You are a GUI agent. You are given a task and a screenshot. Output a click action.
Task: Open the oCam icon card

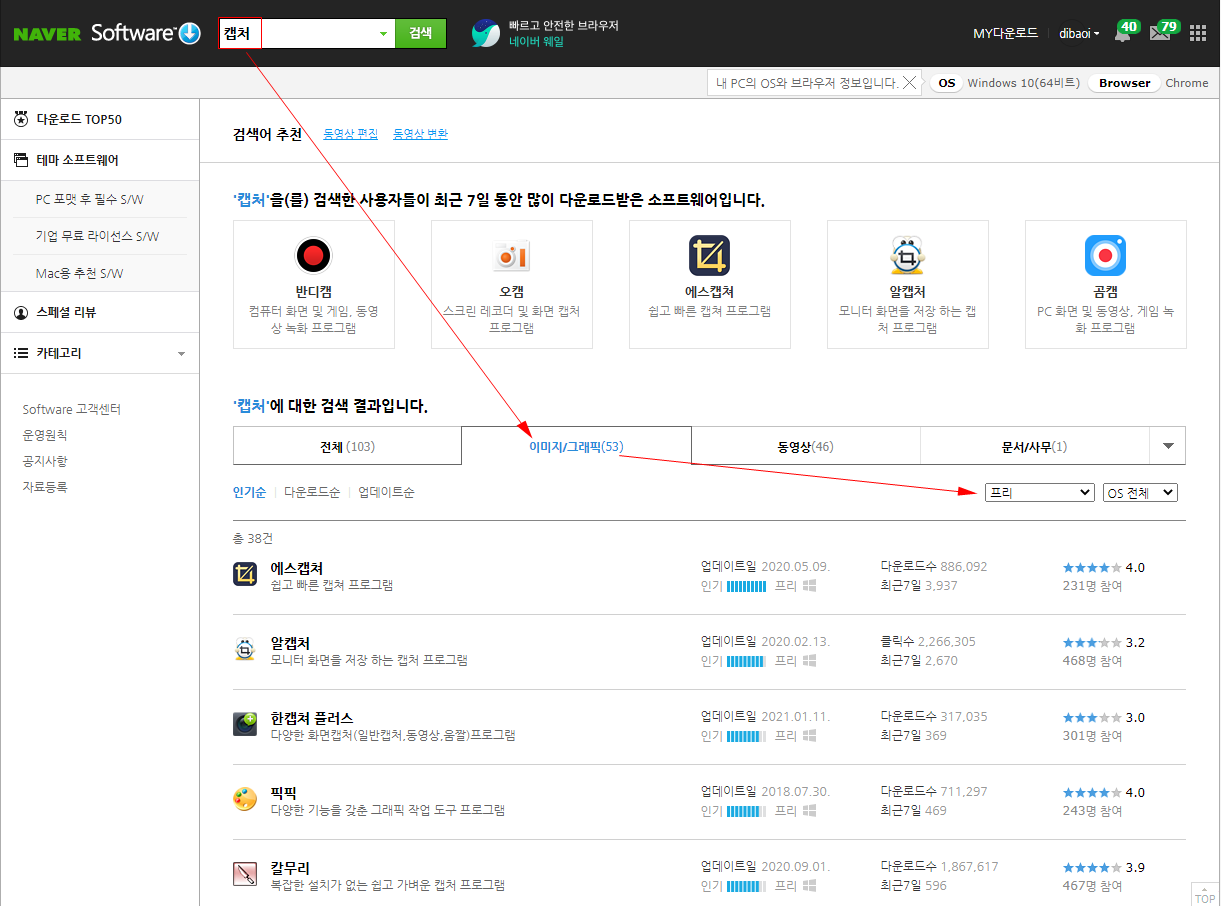(x=511, y=256)
